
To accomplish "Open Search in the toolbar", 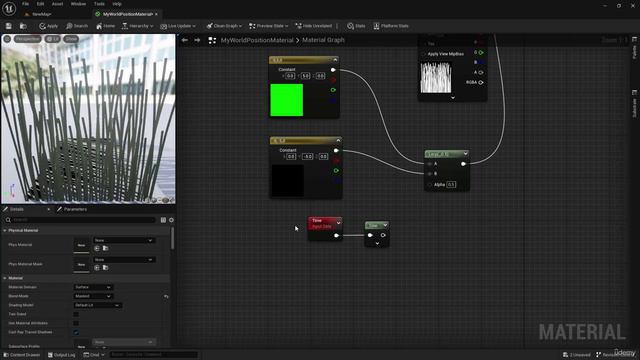I will tap(77, 26).
